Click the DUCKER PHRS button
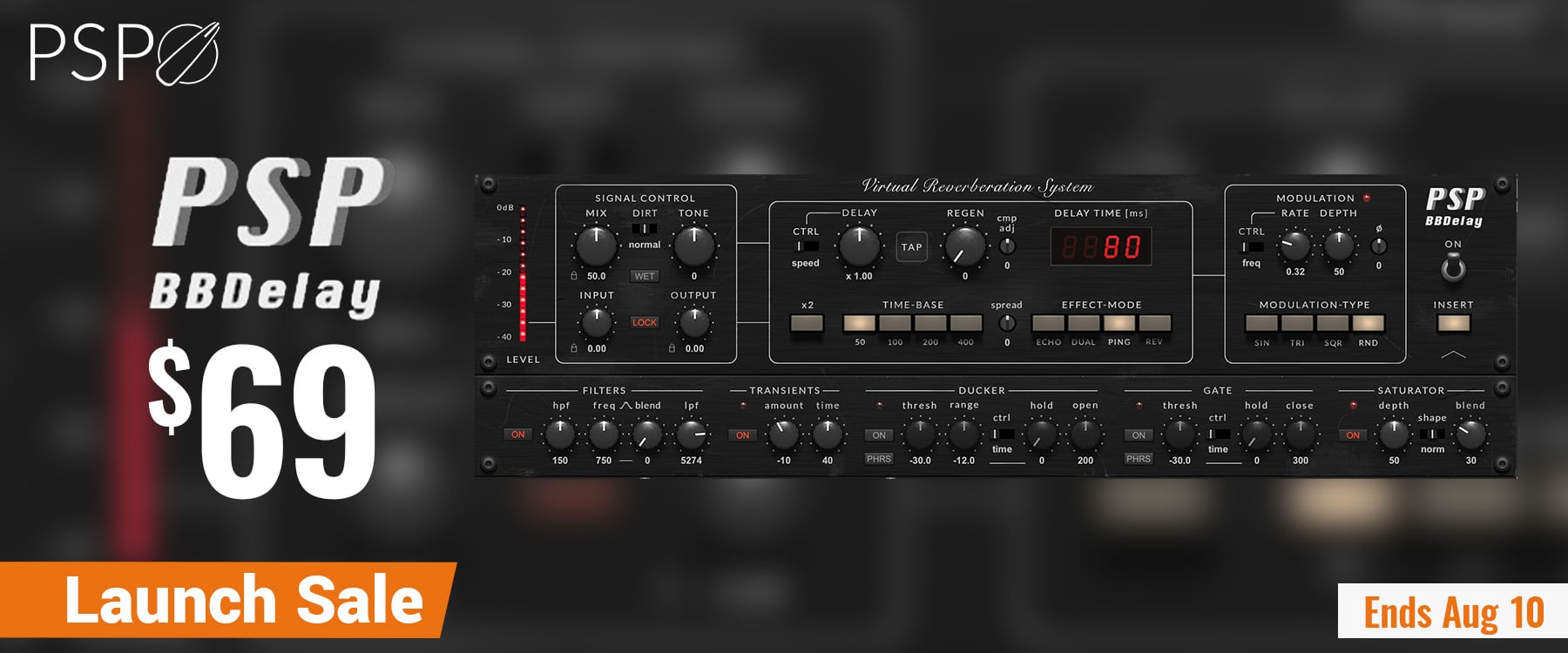The width and height of the screenshot is (1568, 653). click(879, 459)
